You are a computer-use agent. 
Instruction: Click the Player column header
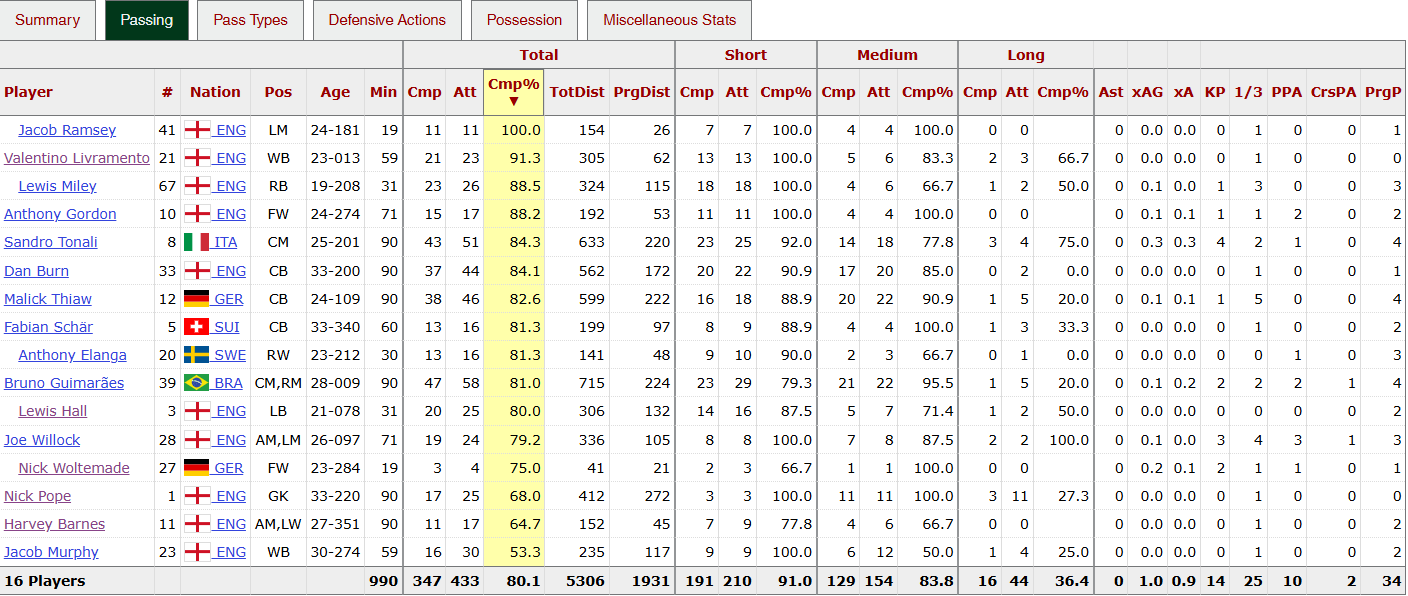(29, 92)
